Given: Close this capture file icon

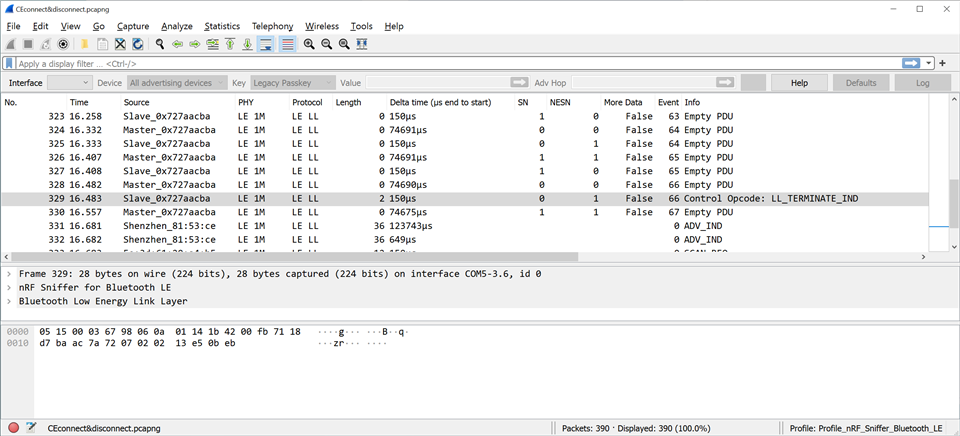Looking at the screenshot, I should pos(121,44).
